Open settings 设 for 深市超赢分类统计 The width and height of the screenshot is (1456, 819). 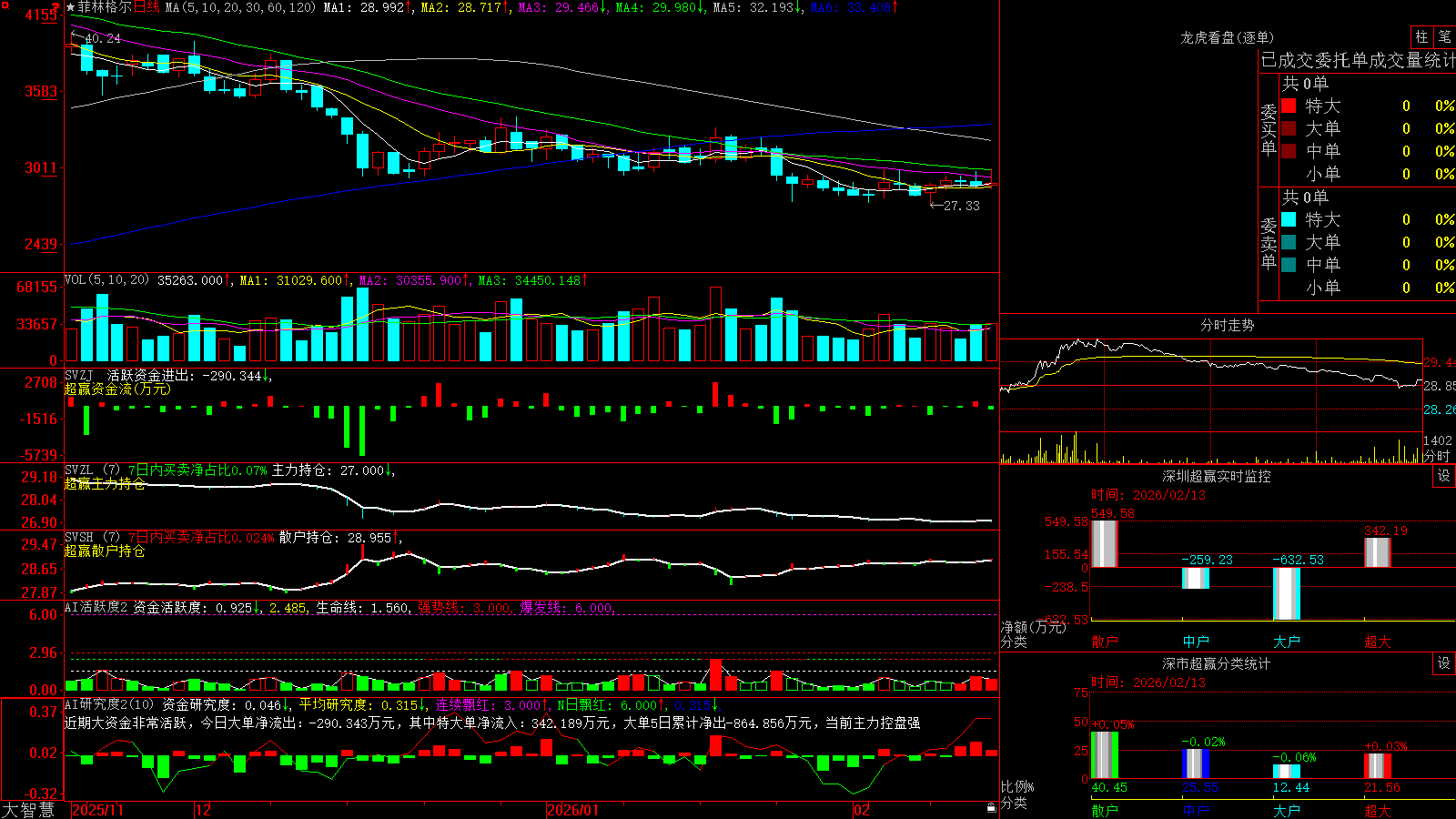point(1444,663)
